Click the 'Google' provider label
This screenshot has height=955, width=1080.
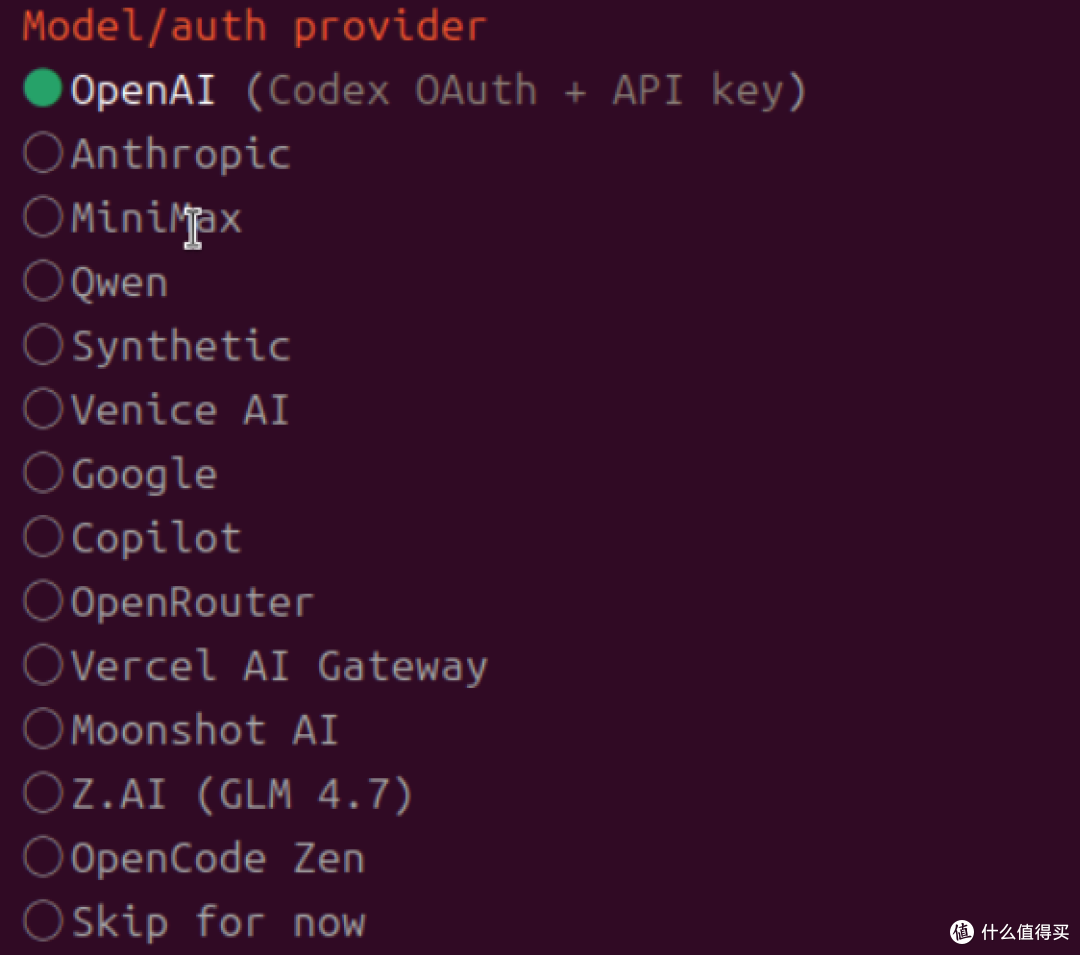coord(144,475)
